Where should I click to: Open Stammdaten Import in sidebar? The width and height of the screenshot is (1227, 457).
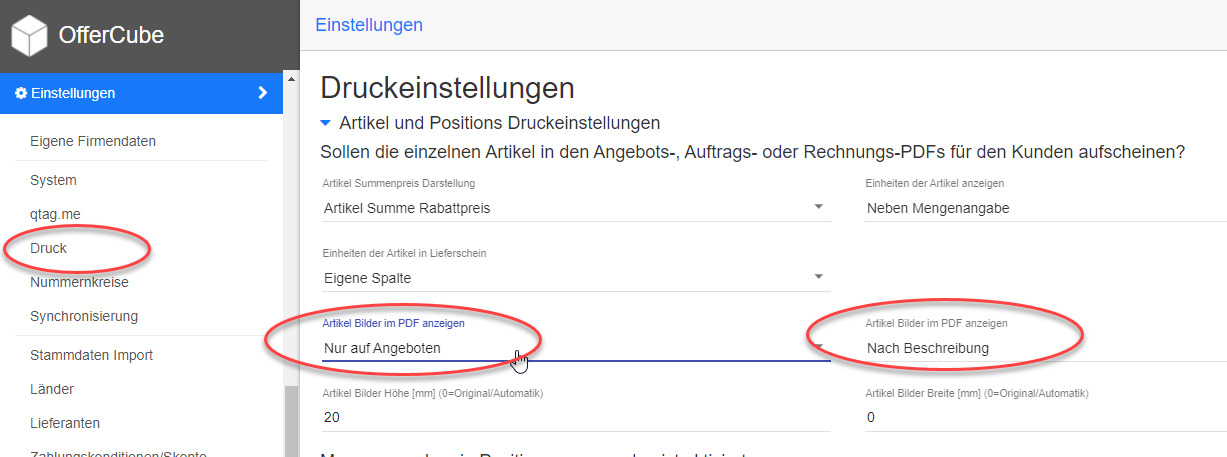(91, 355)
